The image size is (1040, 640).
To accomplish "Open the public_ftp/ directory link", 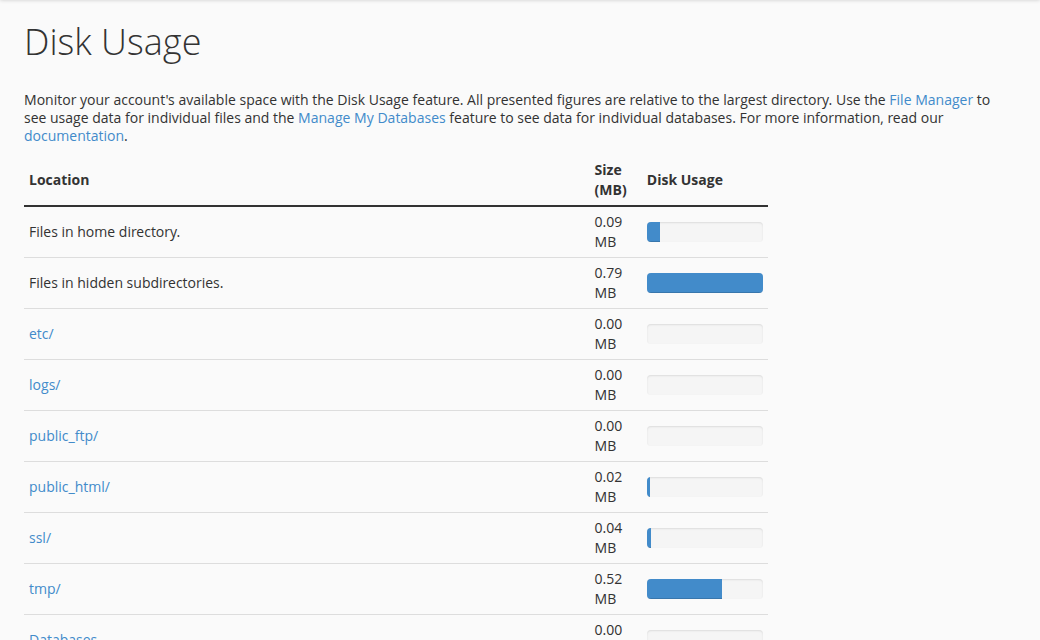I will tap(64, 436).
